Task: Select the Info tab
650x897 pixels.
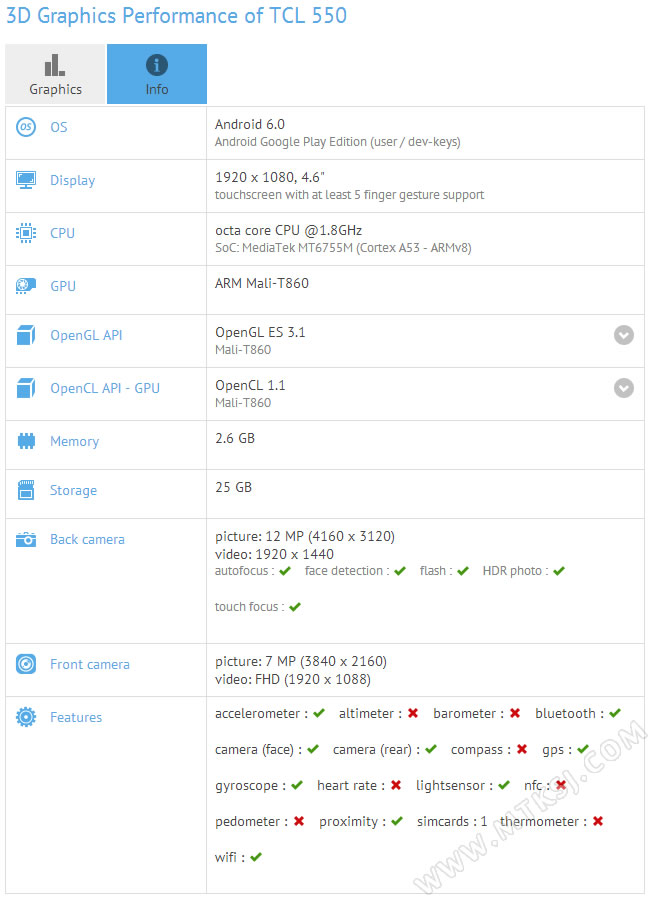Action: click(157, 74)
